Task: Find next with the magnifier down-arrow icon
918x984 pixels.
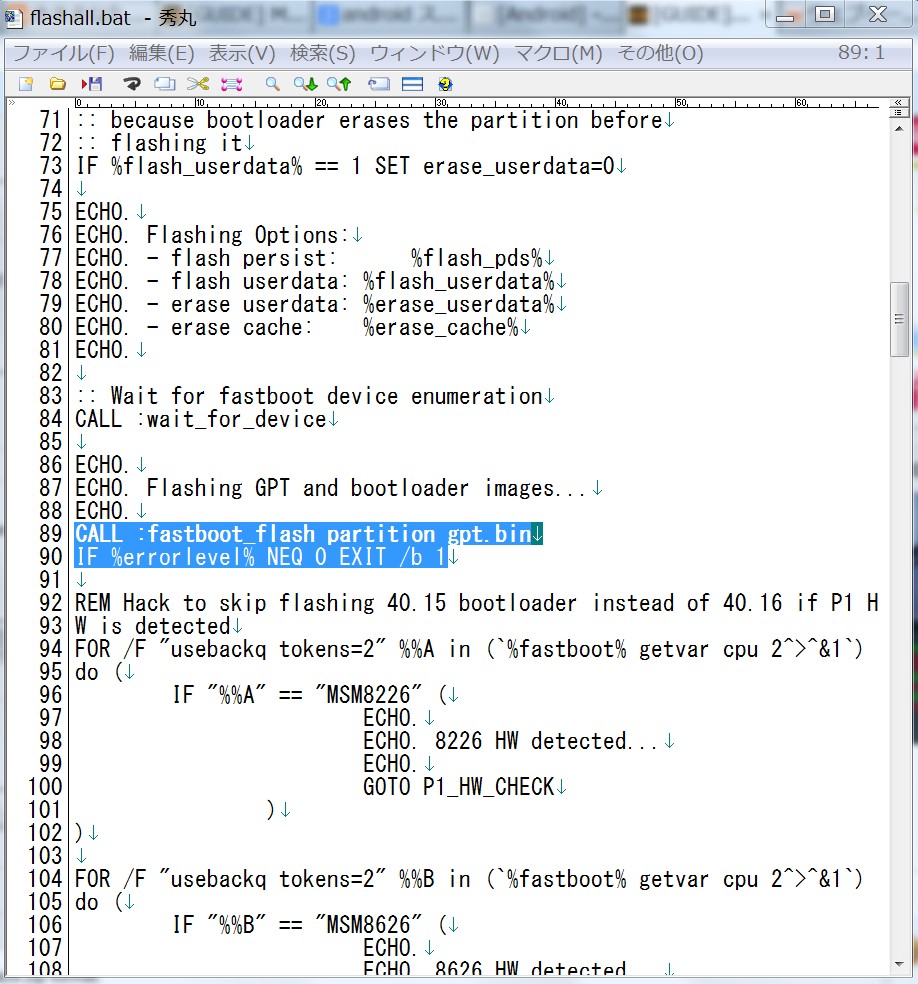Action: point(306,83)
